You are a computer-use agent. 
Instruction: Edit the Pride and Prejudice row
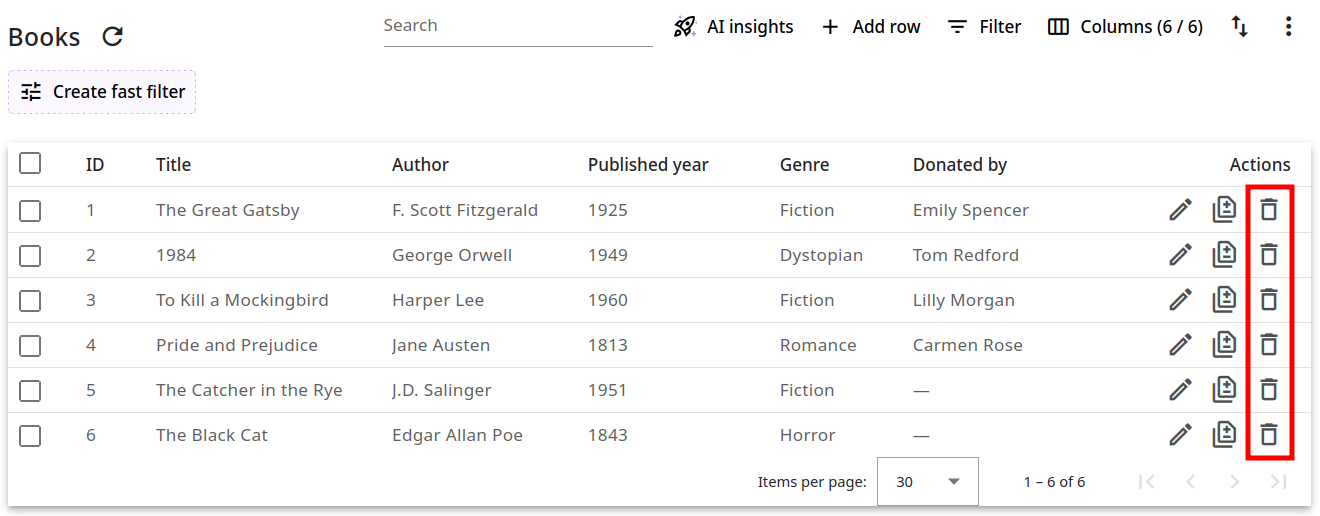pyautogui.click(x=1180, y=345)
